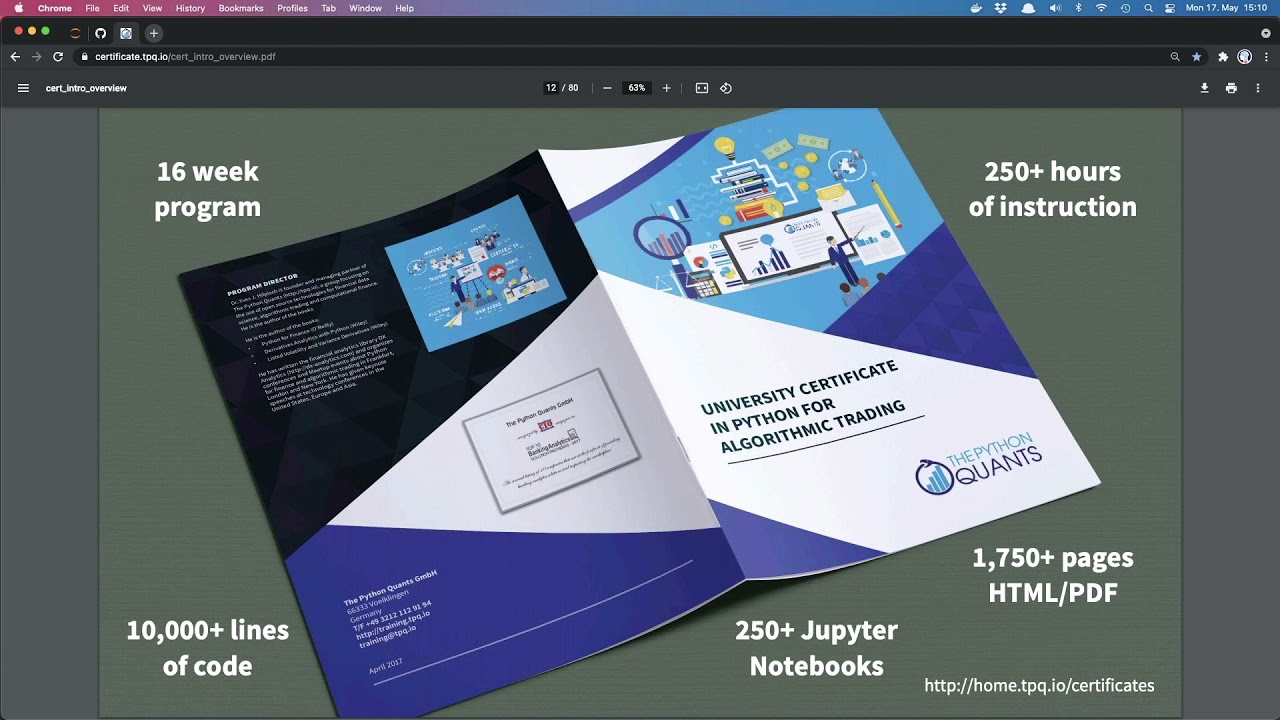Viewport: 1280px width, 720px height.
Task: Open the Window menu
Action: tap(365, 8)
